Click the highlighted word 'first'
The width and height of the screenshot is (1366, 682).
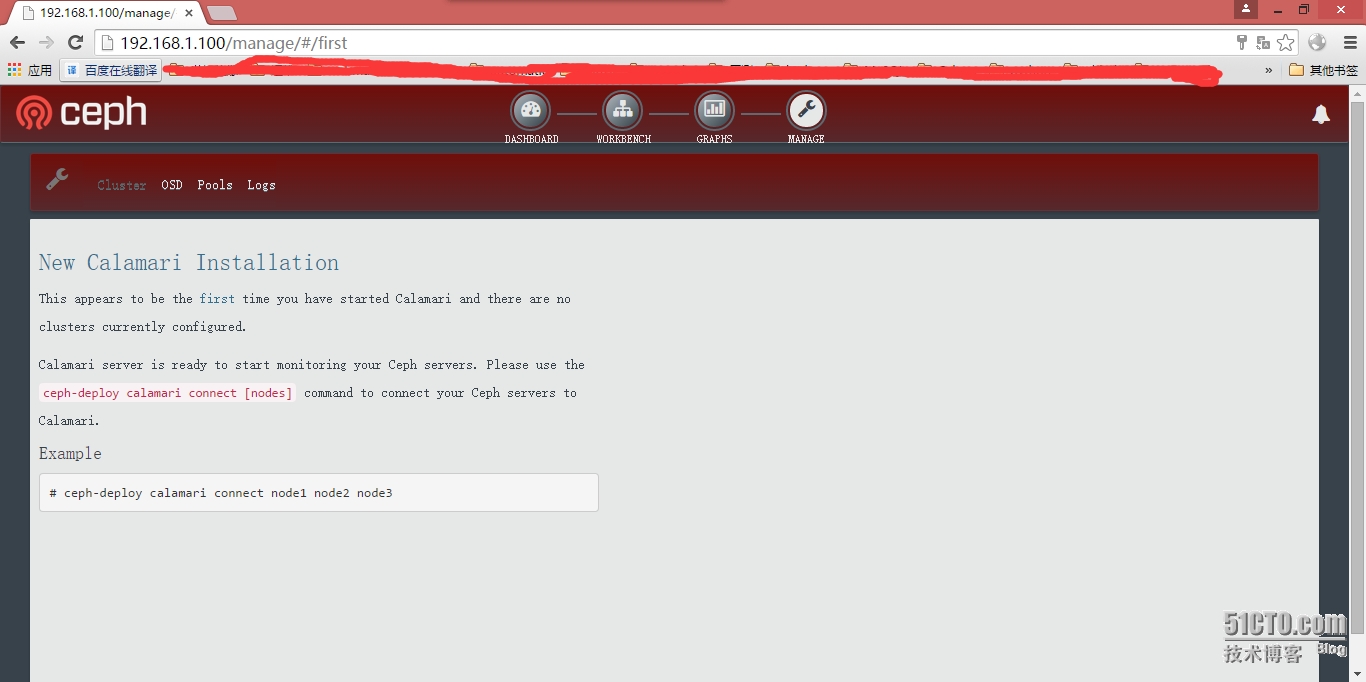coord(217,299)
